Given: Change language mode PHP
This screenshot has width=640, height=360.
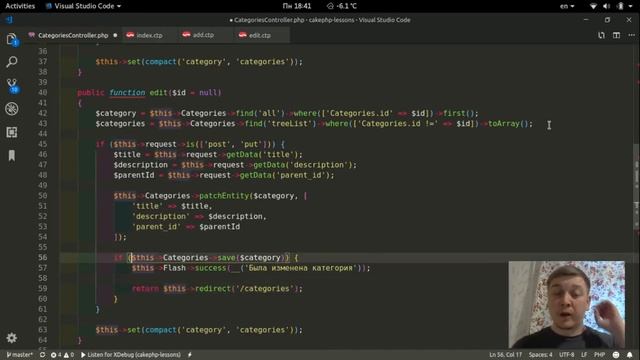Looking at the screenshot, I should point(599,355).
